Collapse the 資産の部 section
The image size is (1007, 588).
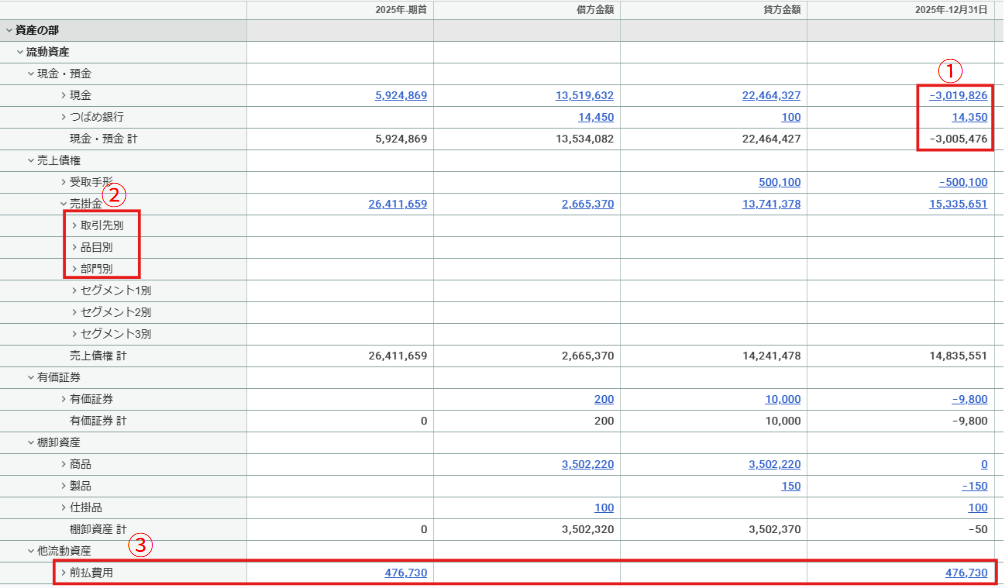click(9, 30)
